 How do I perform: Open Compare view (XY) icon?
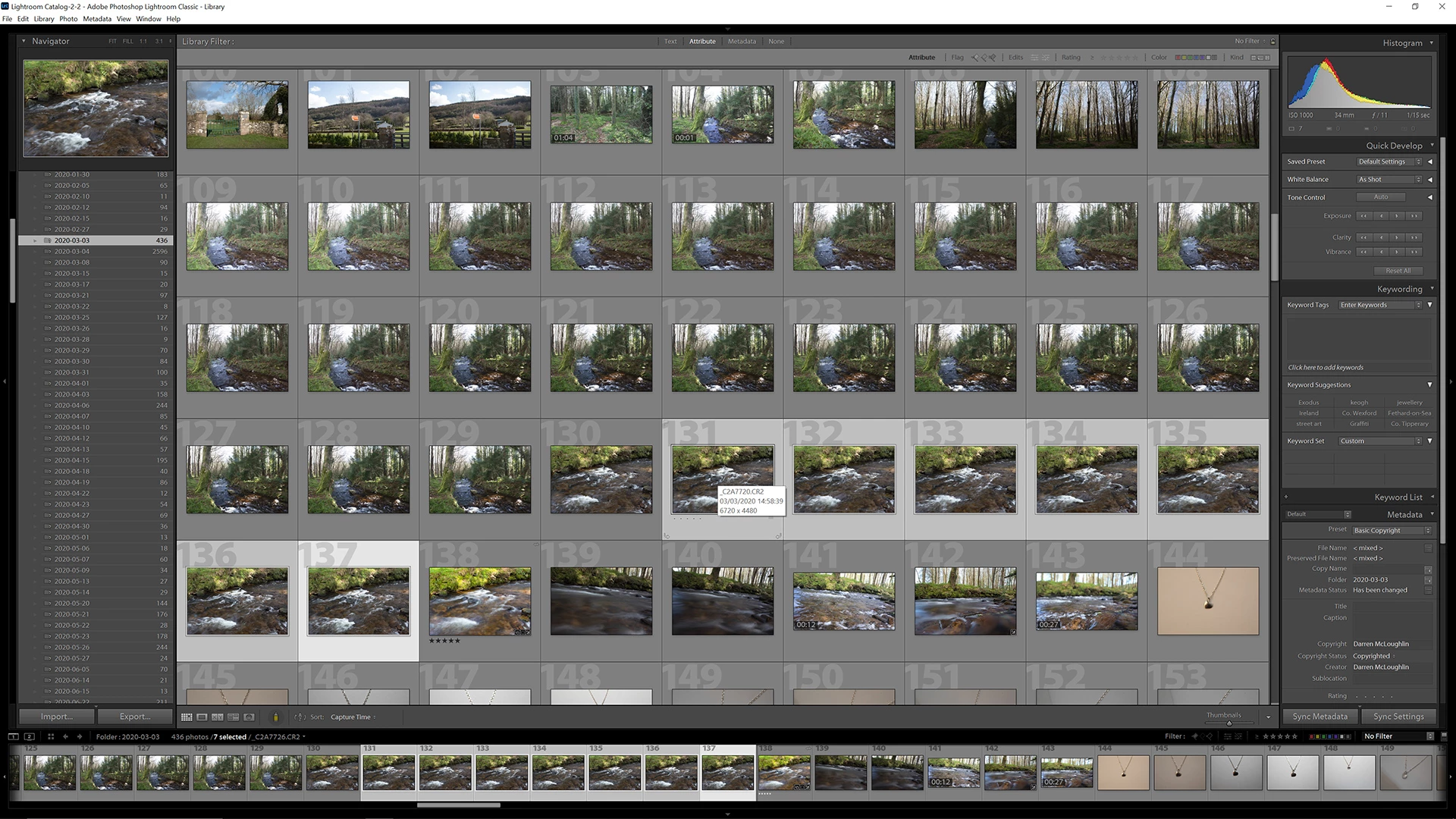tap(218, 717)
